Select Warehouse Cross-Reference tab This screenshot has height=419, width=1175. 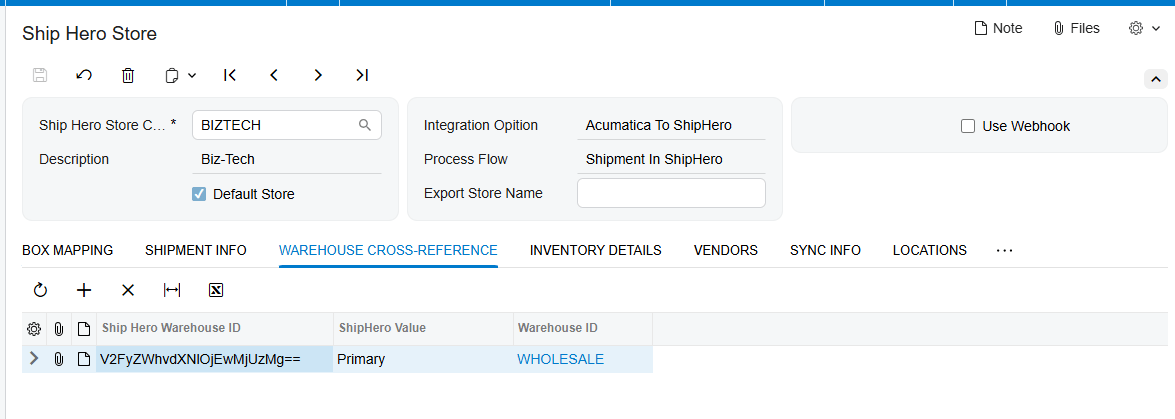pos(388,250)
